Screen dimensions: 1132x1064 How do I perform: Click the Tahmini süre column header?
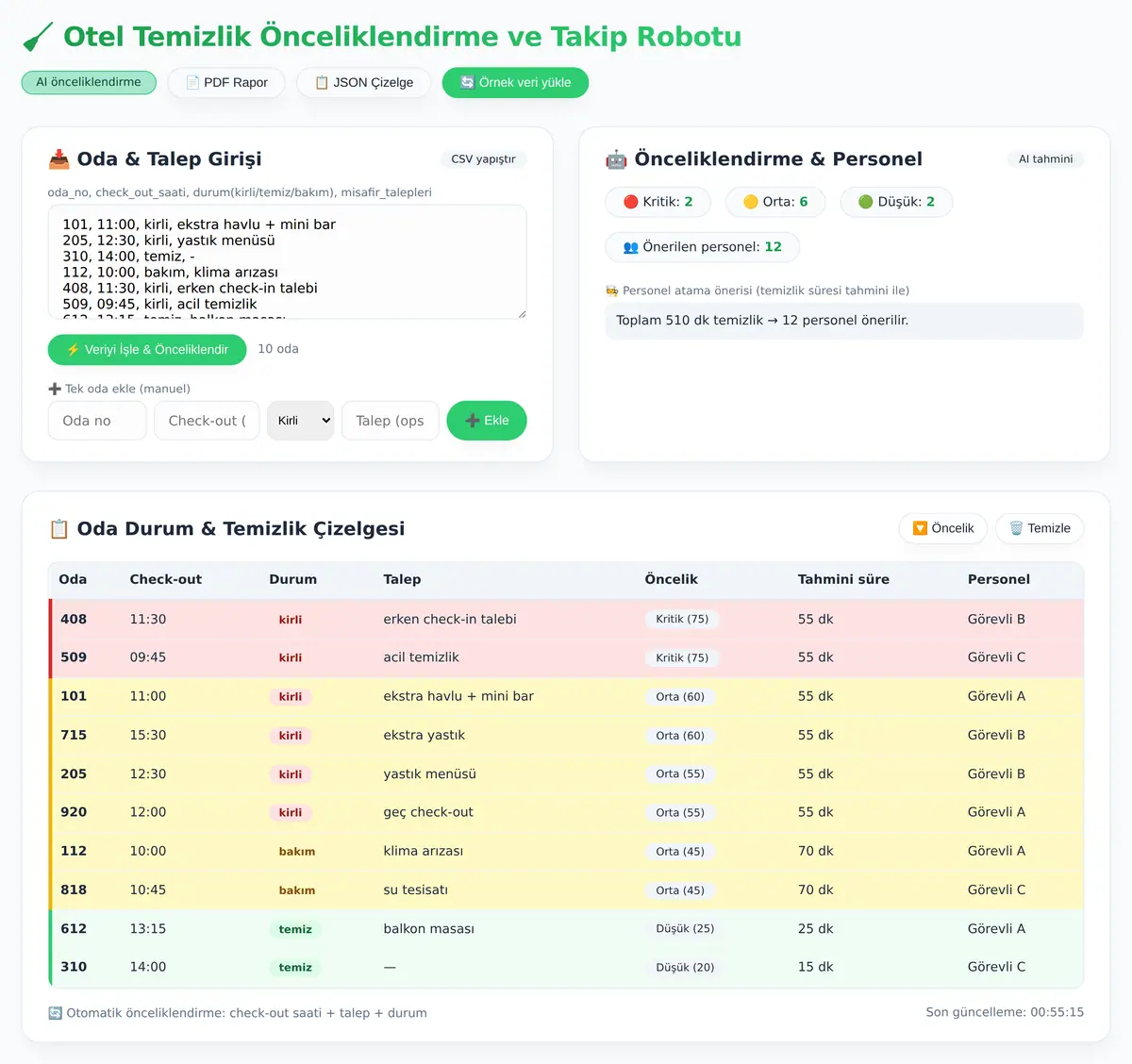coord(843,579)
